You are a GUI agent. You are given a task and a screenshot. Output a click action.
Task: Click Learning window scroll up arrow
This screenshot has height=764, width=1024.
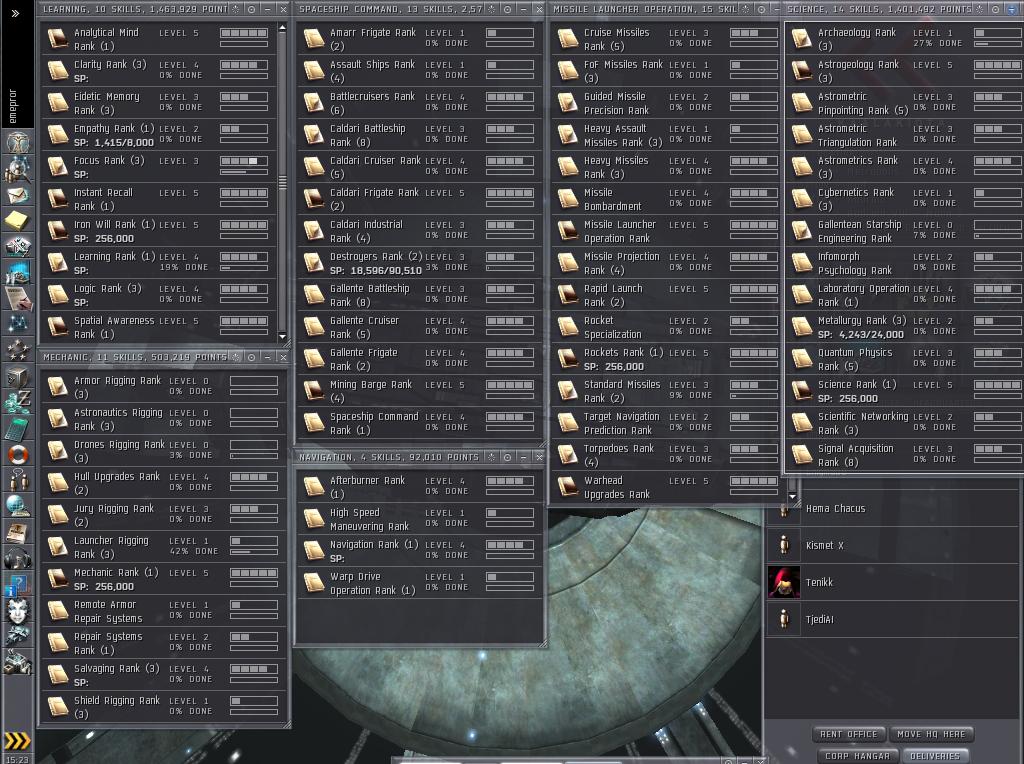[282, 27]
